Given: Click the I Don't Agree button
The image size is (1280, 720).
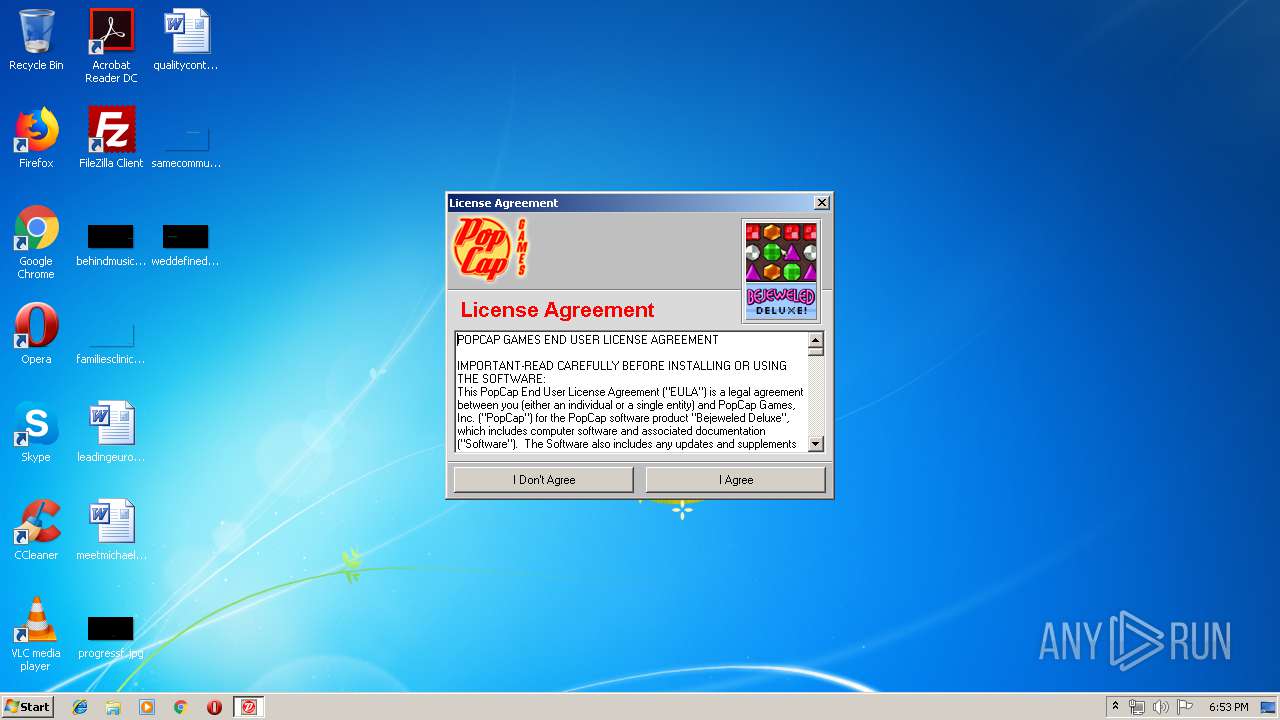Looking at the screenshot, I should (544, 480).
